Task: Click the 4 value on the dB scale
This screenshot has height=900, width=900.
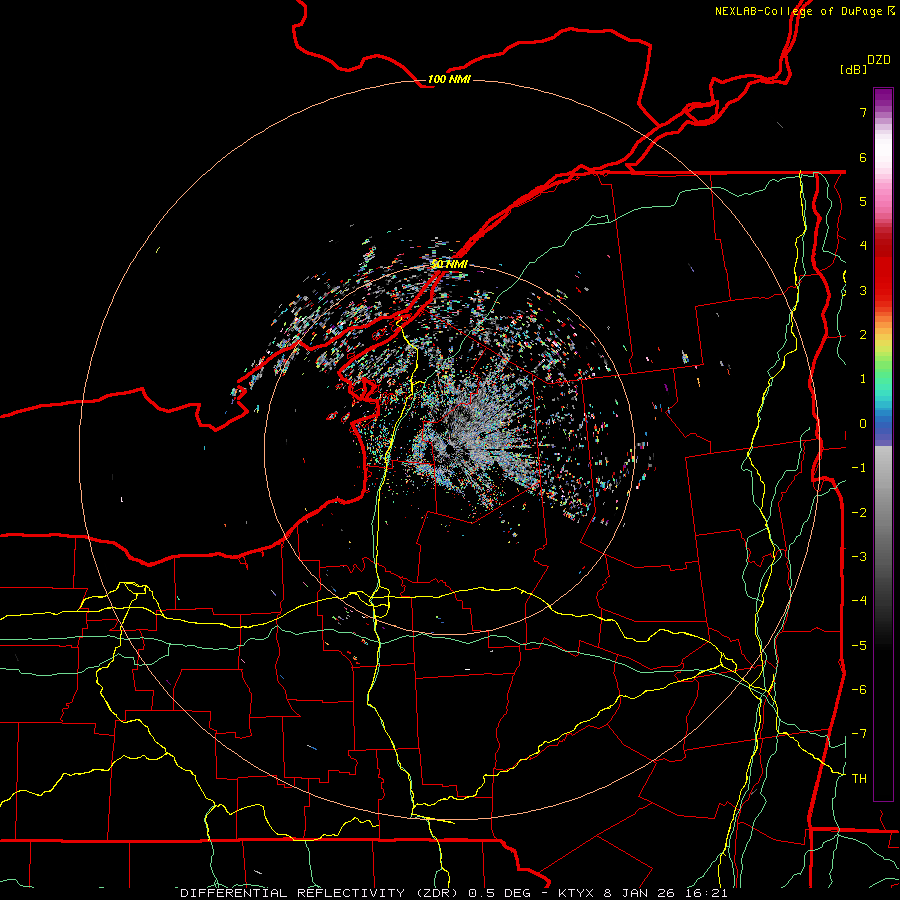Action: pos(863,246)
